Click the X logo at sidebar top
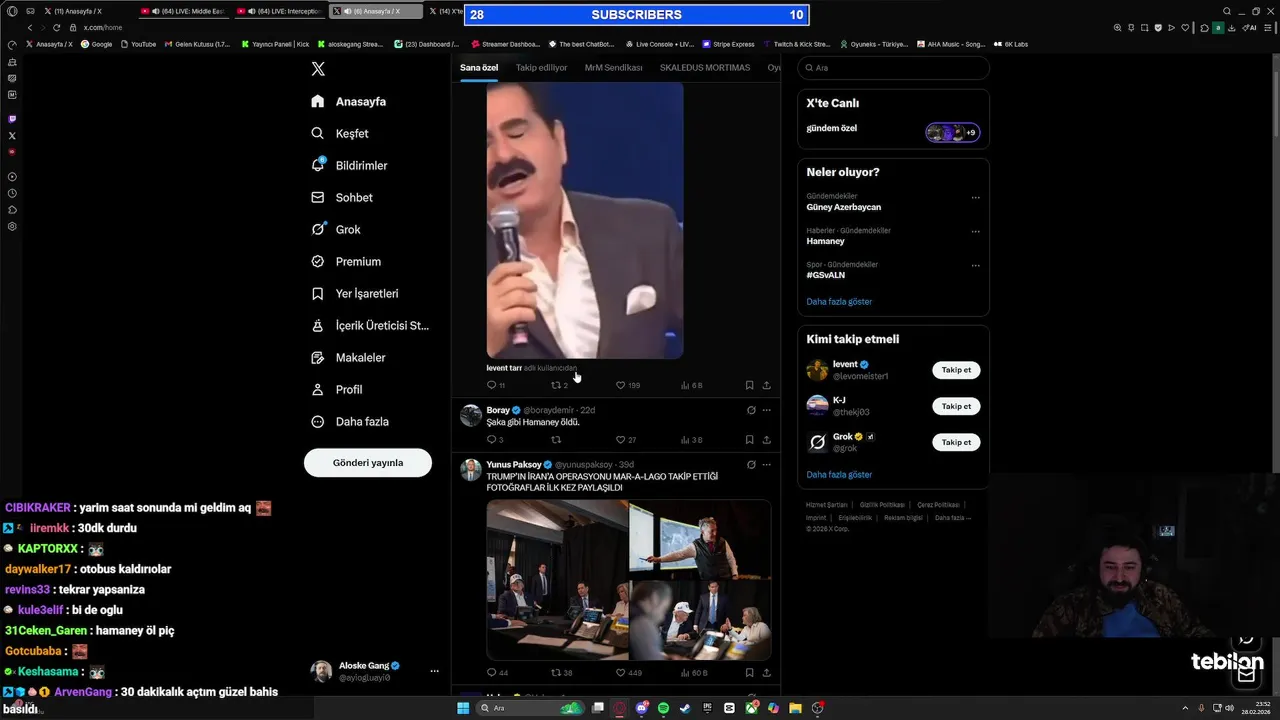Screen dimensions: 1280x720 tap(318, 69)
